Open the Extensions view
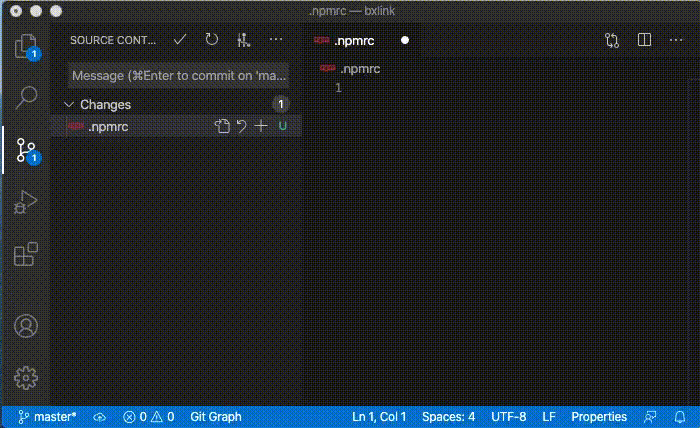The height and width of the screenshot is (428, 700). point(26,254)
